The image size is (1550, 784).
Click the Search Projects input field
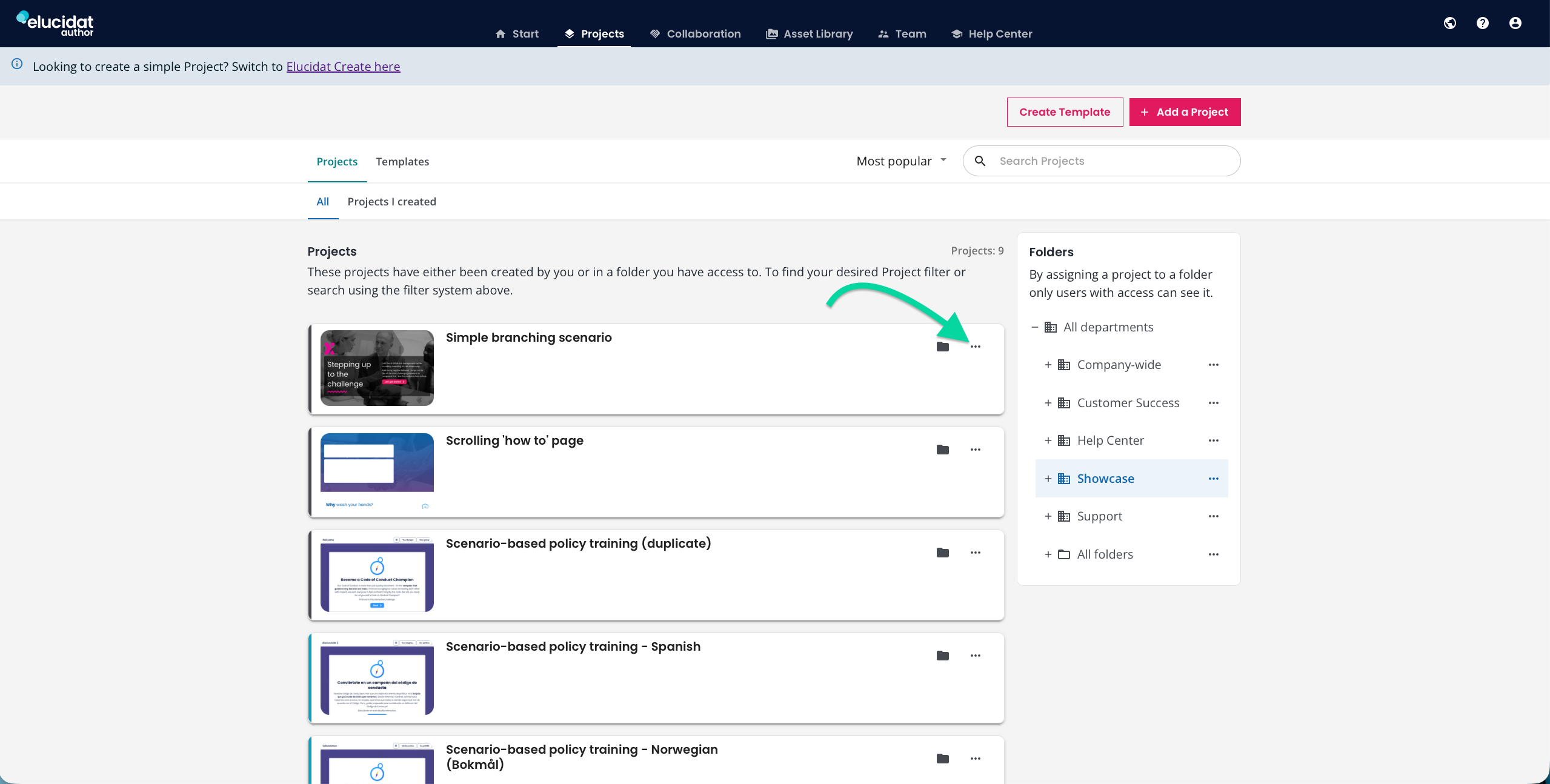tap(1101, 161)
